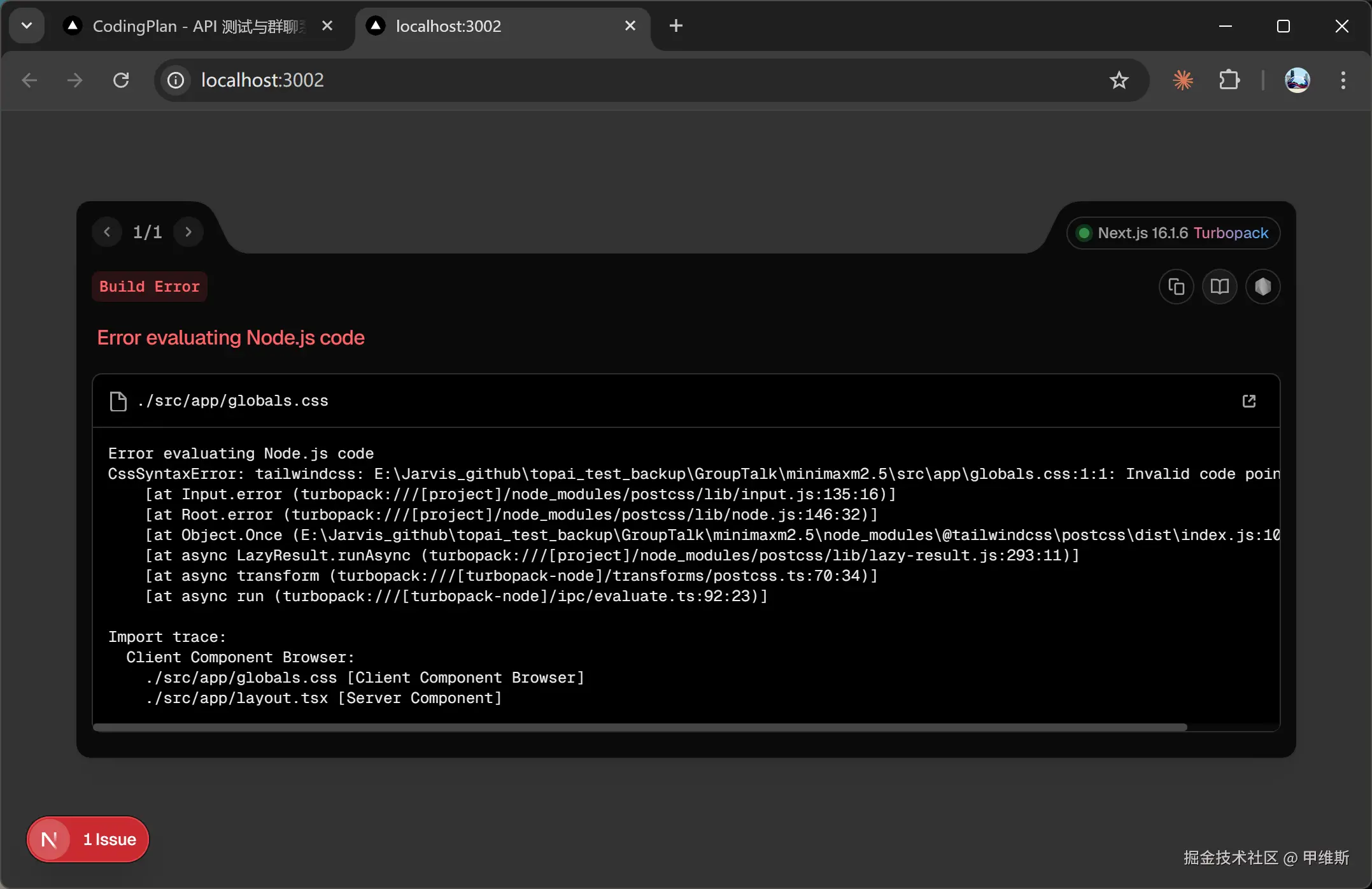
Task: Click the horizontal scrollbar under error trace
Action: [639, 727]
